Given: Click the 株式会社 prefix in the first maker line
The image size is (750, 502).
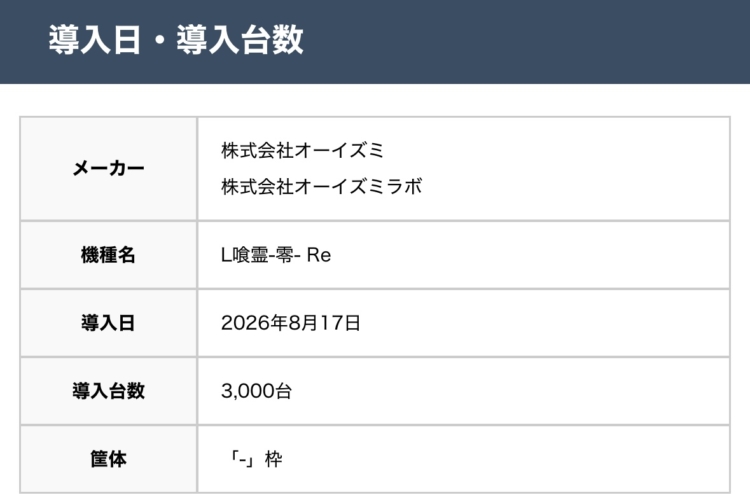Looking at the screenshot, I should click(257, 151).
